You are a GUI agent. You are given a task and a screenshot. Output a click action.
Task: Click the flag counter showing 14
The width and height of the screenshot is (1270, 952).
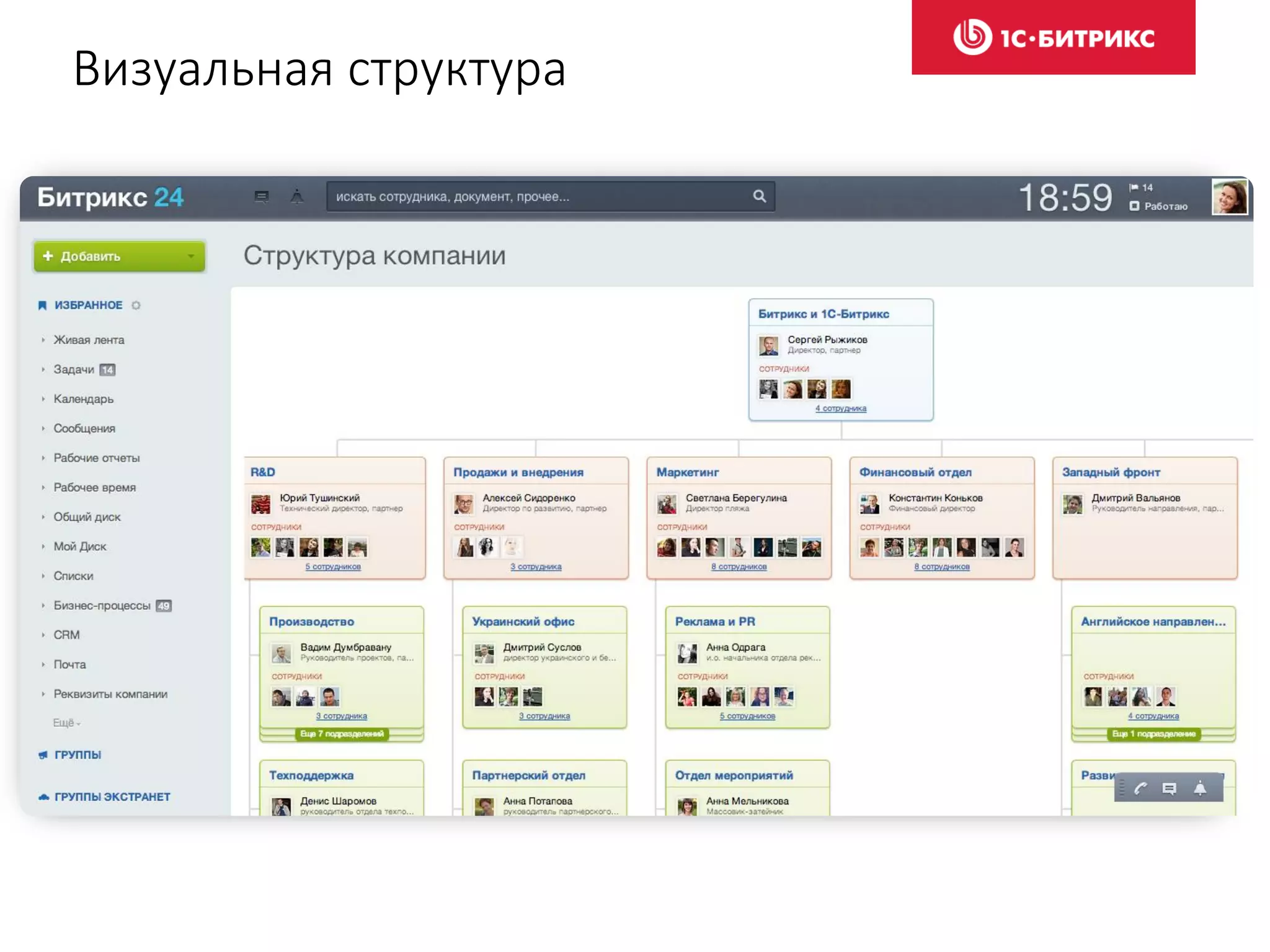click(1140, 188)
